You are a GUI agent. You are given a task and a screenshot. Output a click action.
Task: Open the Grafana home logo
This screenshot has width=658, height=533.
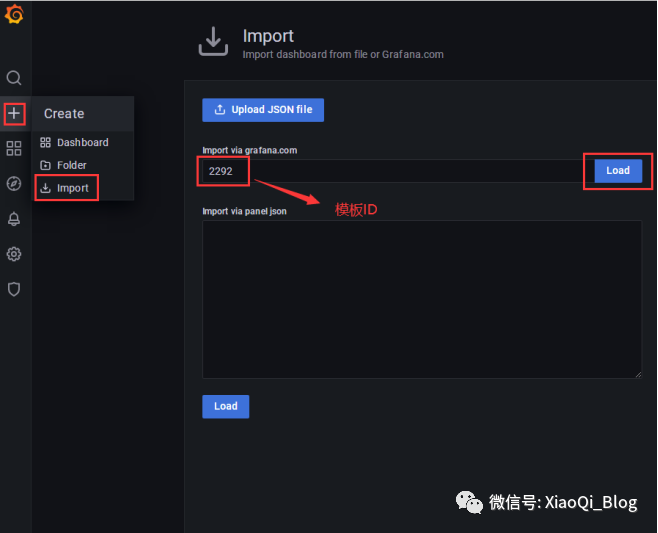[x=14, y=14]
